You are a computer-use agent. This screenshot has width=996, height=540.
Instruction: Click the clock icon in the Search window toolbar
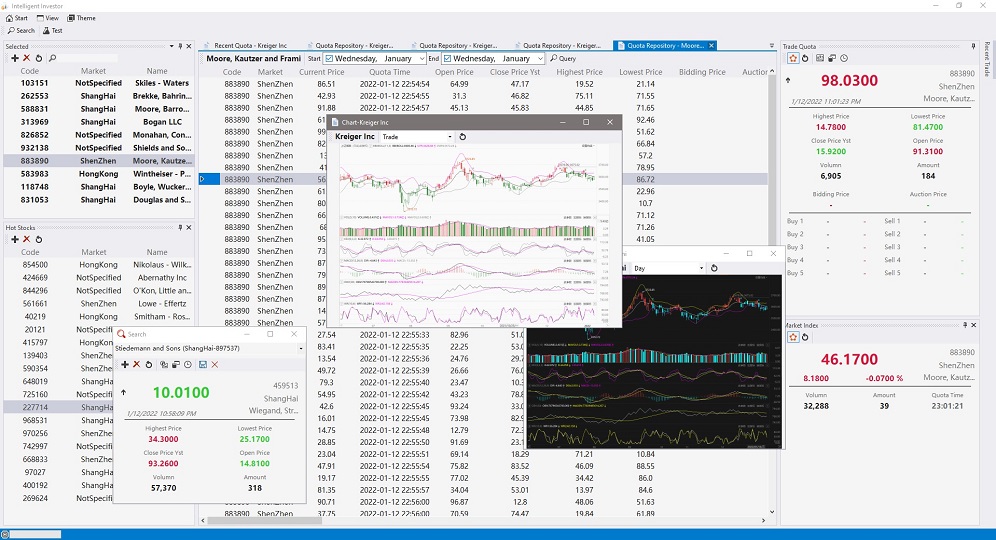(187, 365)
